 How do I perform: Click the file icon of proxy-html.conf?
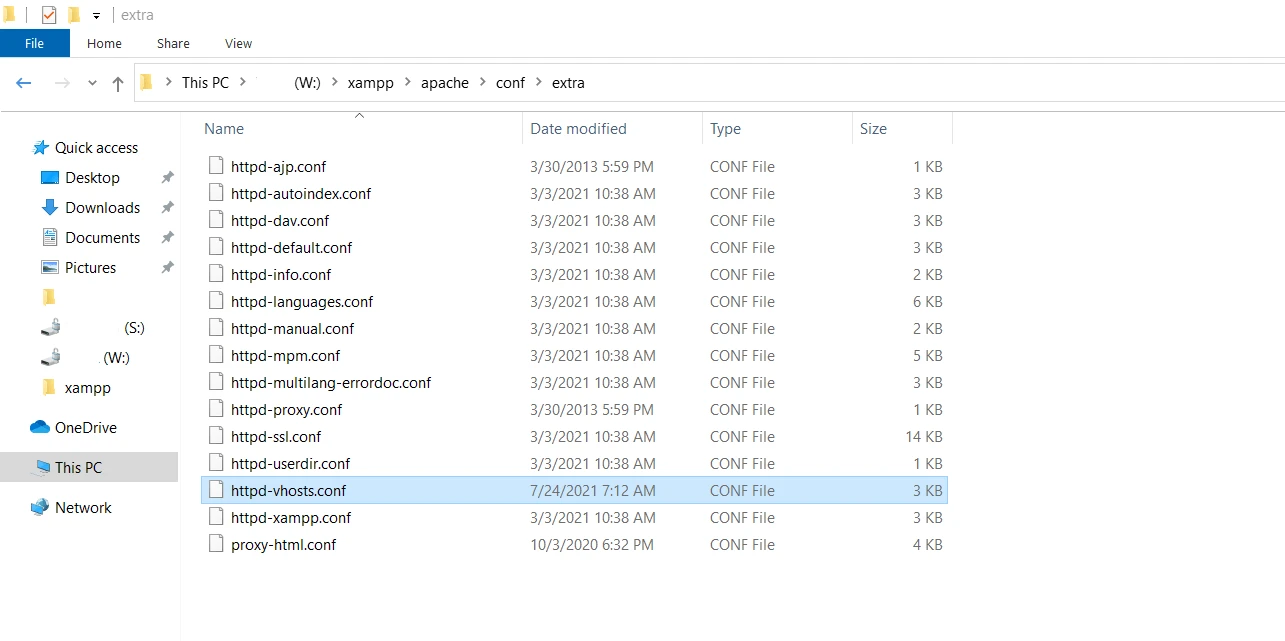tap(215, 544)
